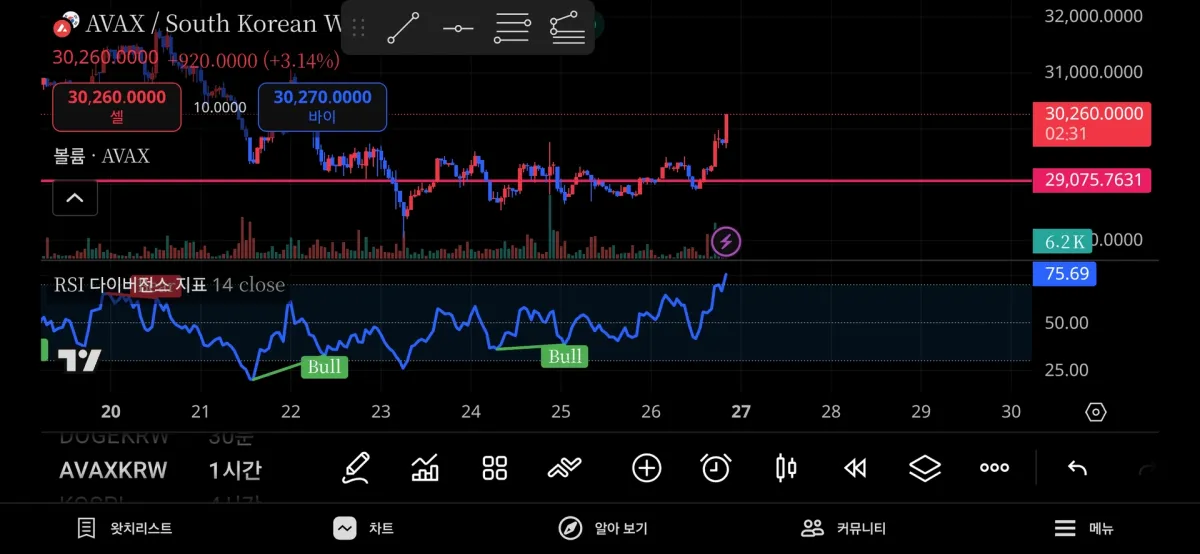Go to the 알아 보기 tab
Screen dimensions: 1200x554
(x=603, y=528)
